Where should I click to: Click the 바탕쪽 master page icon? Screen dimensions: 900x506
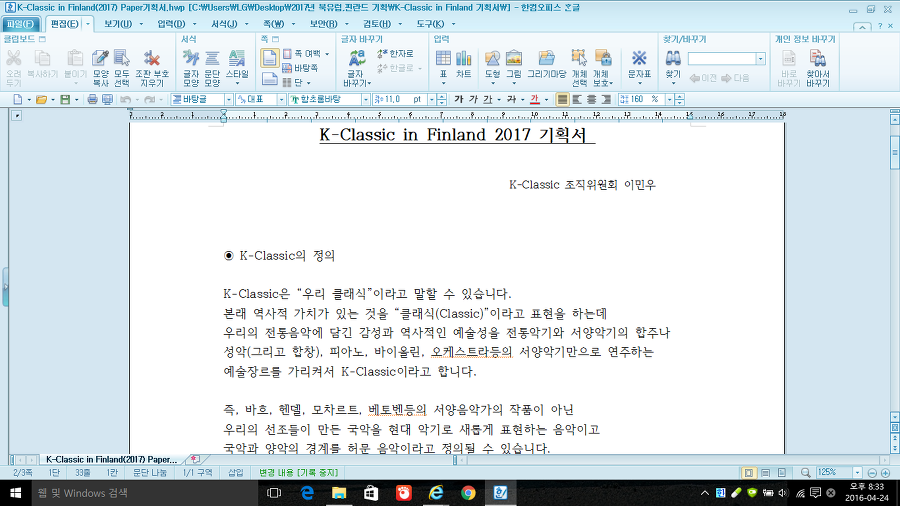(x=300, y=68)
